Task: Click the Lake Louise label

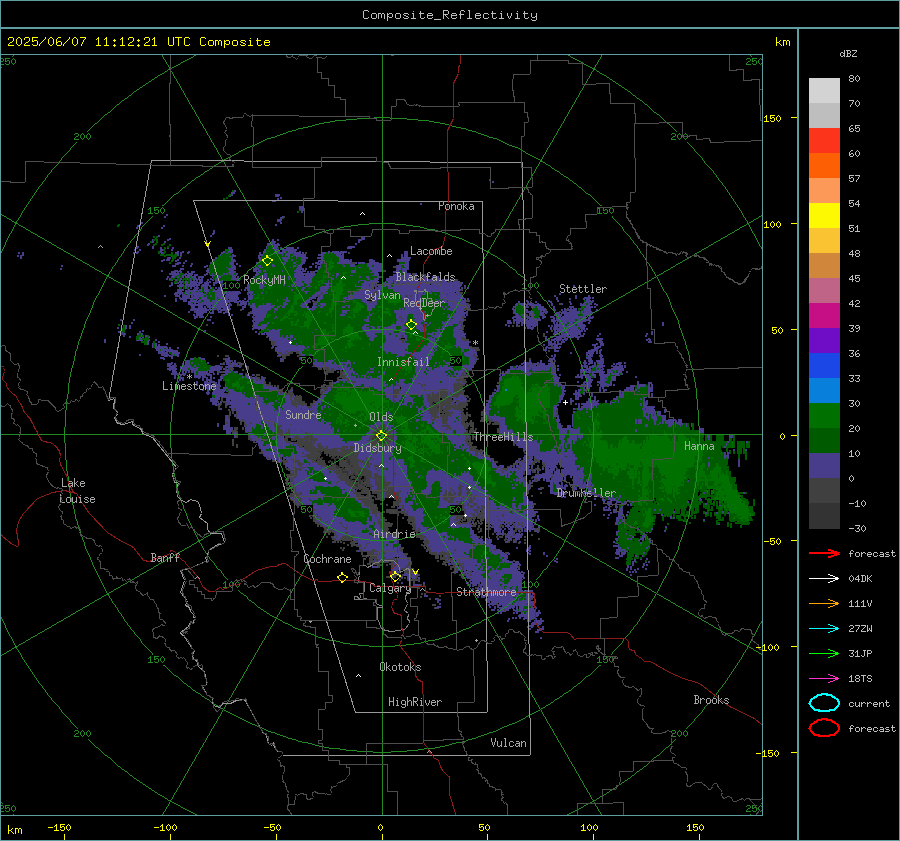Action: tap(77, 491)
